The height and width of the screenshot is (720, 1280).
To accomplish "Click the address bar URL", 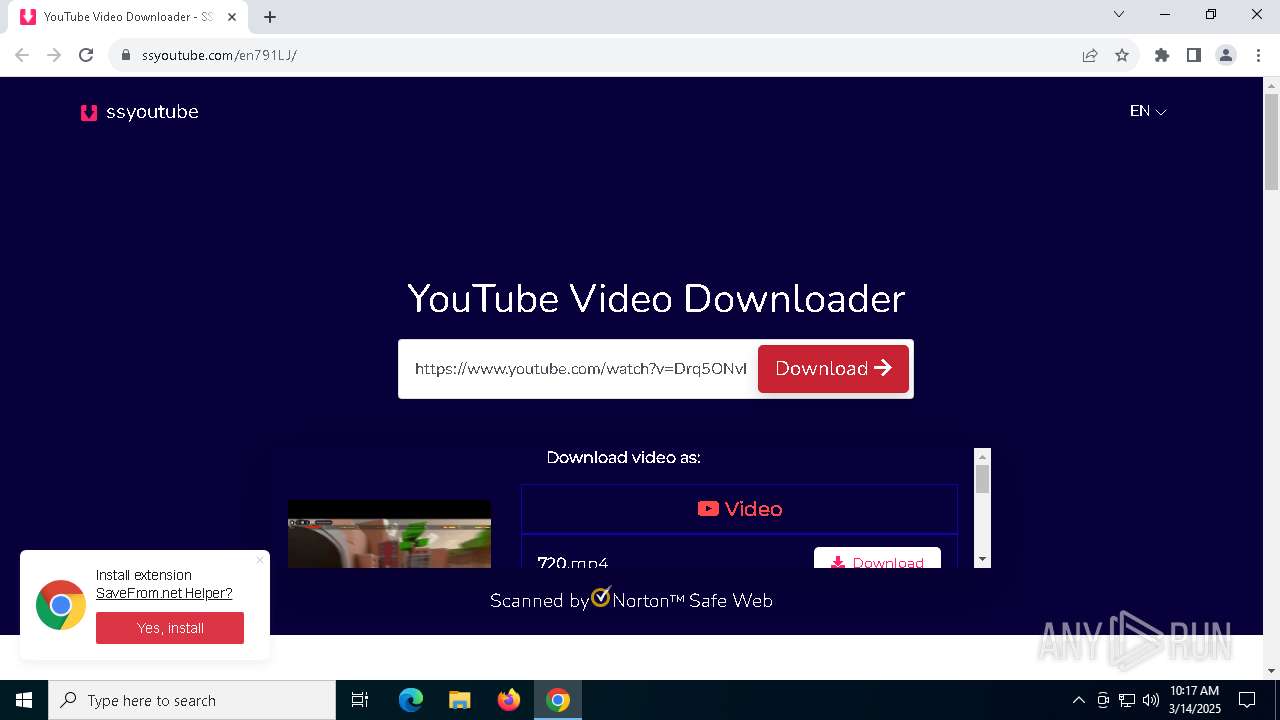I will tap(219, 55).
